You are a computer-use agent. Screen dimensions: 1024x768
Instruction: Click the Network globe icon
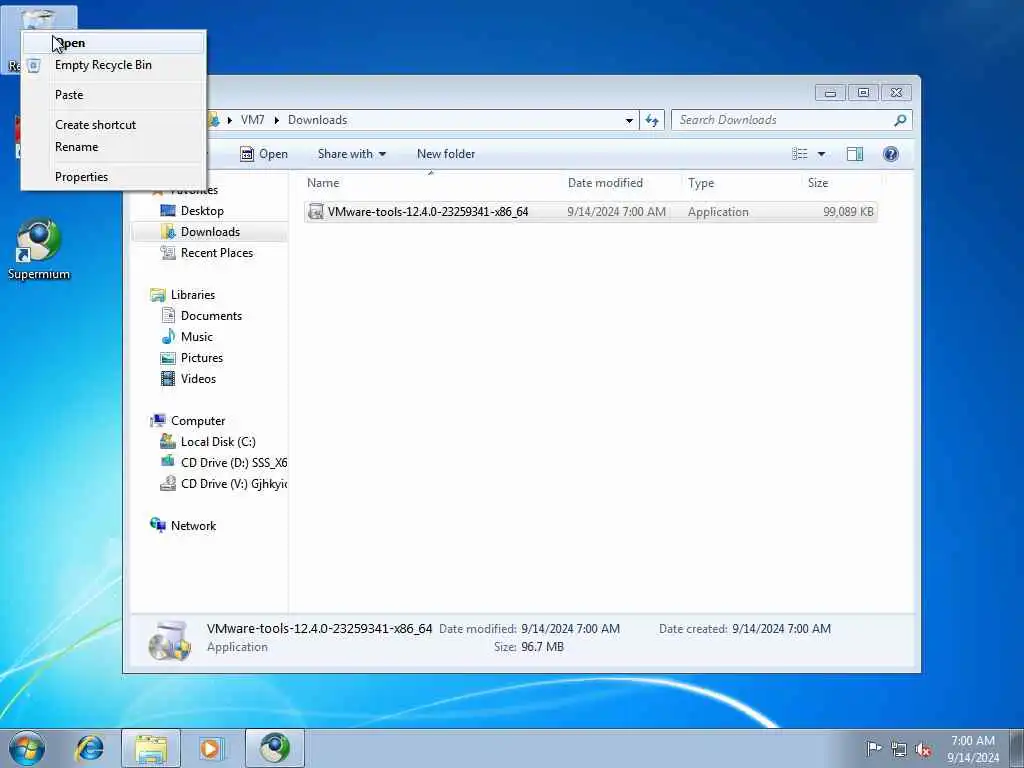pos(158,525)
